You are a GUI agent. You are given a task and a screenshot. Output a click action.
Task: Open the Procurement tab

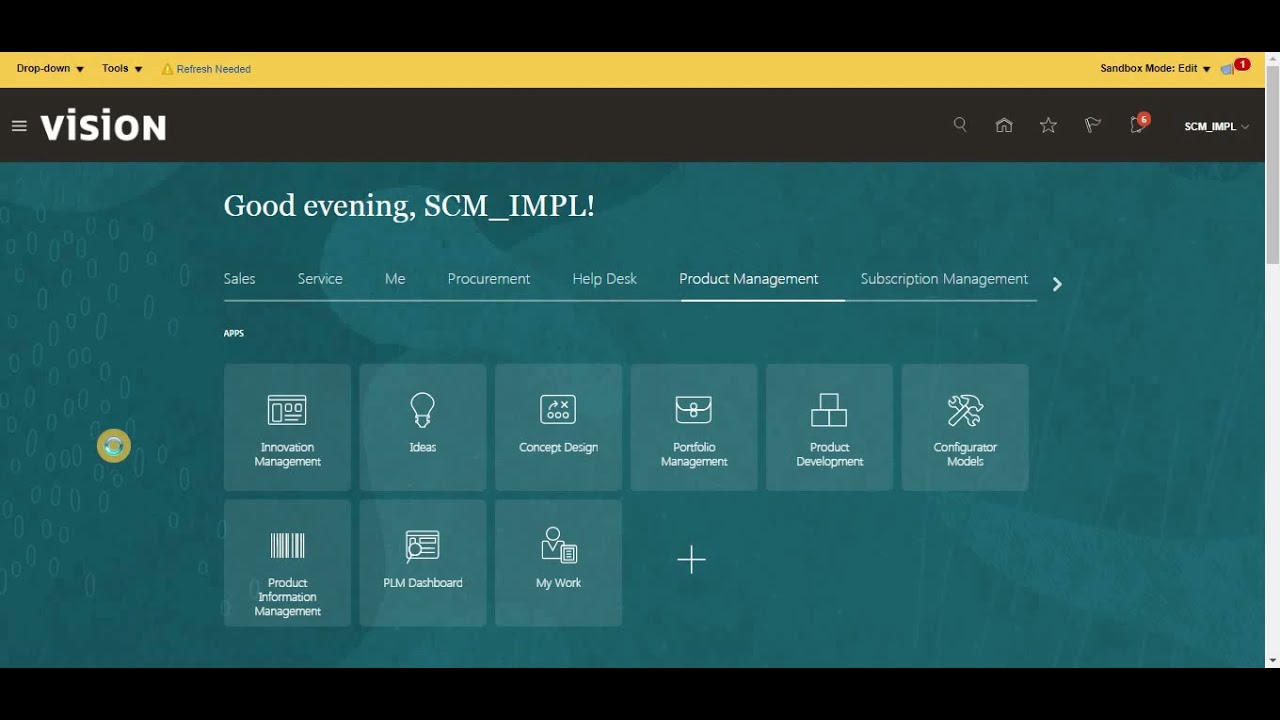pyautogui.click(x=489, y=279)
